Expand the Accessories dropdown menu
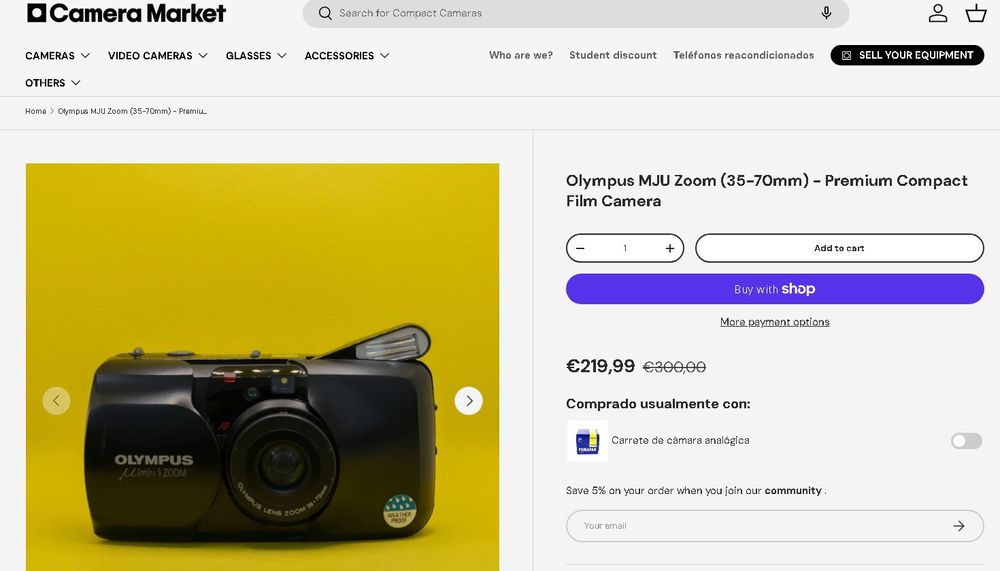This screenshot has width=1000, height=571. tap(347, 56)
